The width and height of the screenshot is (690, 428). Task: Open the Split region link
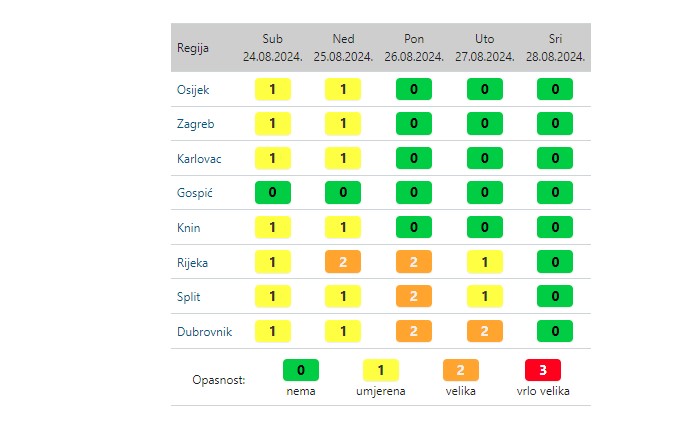tap(189, 297)
